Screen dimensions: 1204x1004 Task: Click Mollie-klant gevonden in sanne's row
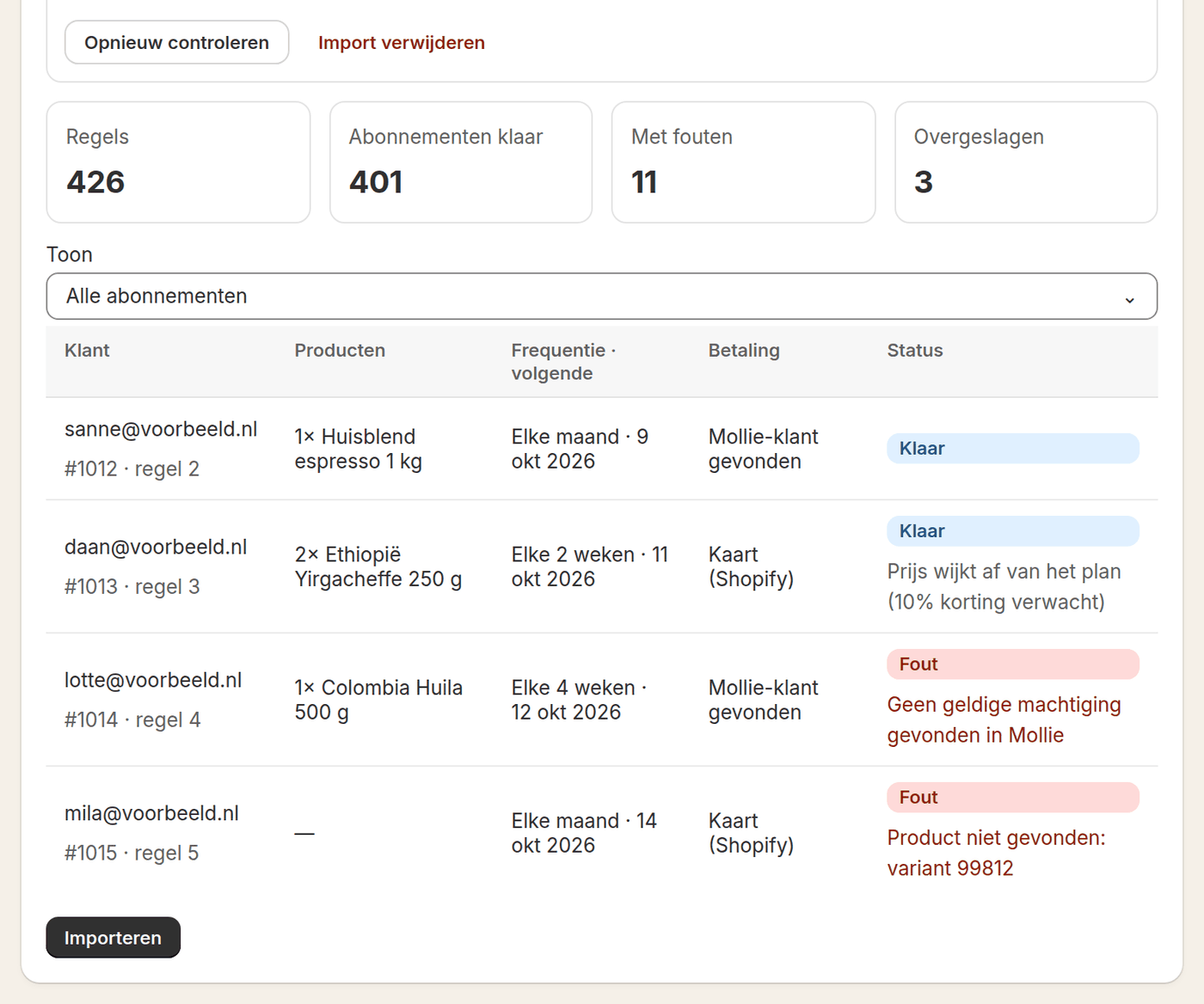click(764, 449)
